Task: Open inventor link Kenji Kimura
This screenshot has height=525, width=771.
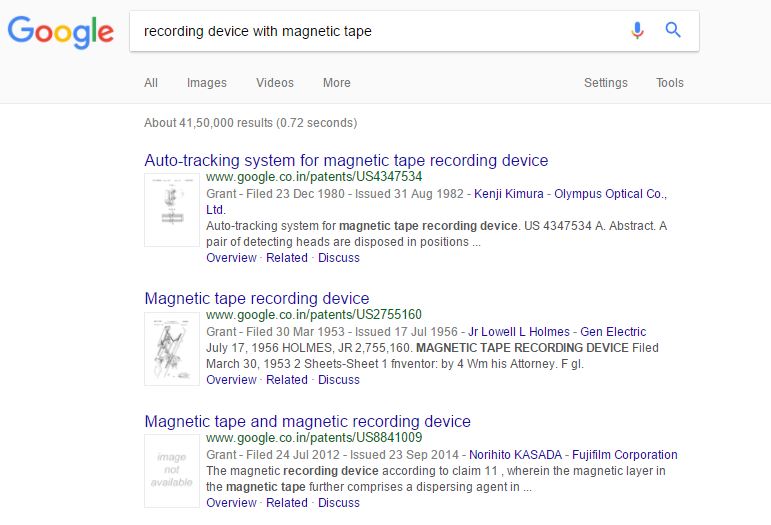Action: coord(510,194)
